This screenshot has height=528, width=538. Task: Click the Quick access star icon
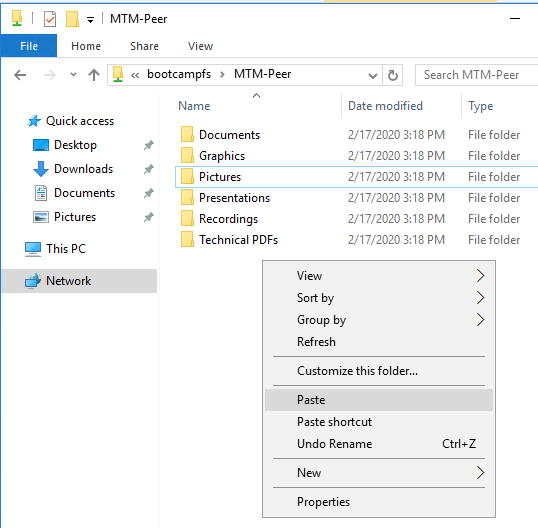(34, 121)
